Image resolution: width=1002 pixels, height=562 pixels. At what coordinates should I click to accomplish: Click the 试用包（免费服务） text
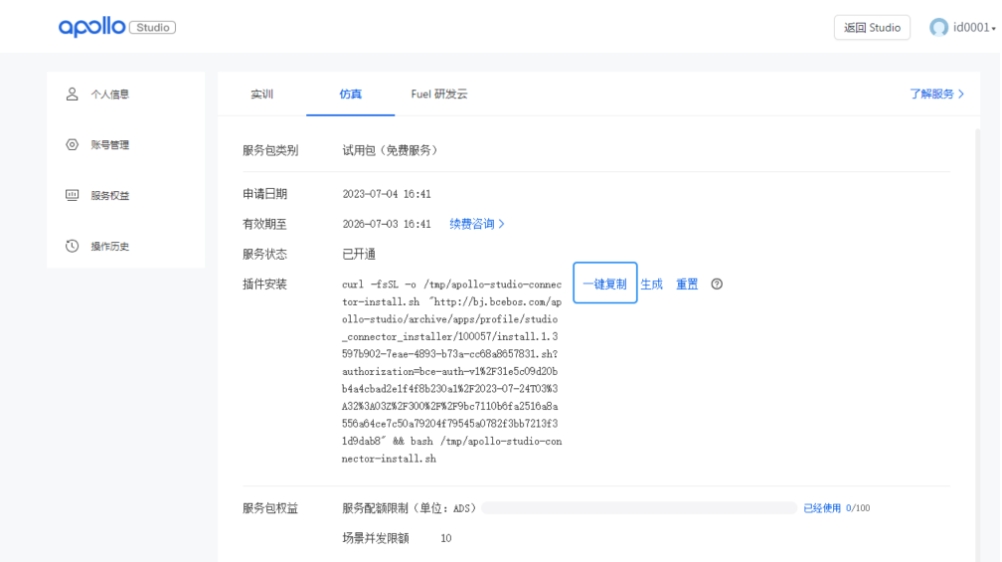(x=390, y=150)
